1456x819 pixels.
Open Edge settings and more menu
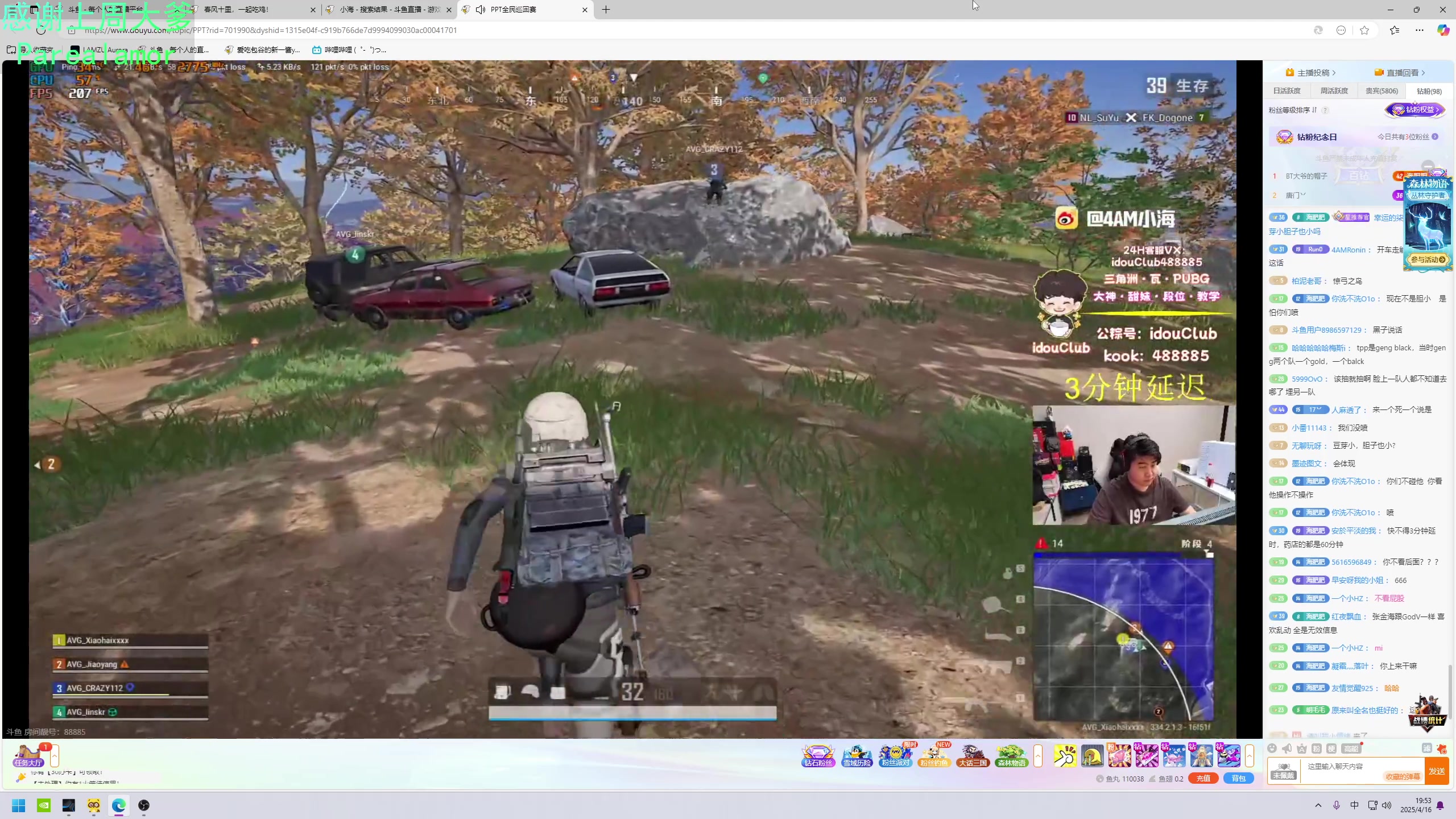point(1420,30)
